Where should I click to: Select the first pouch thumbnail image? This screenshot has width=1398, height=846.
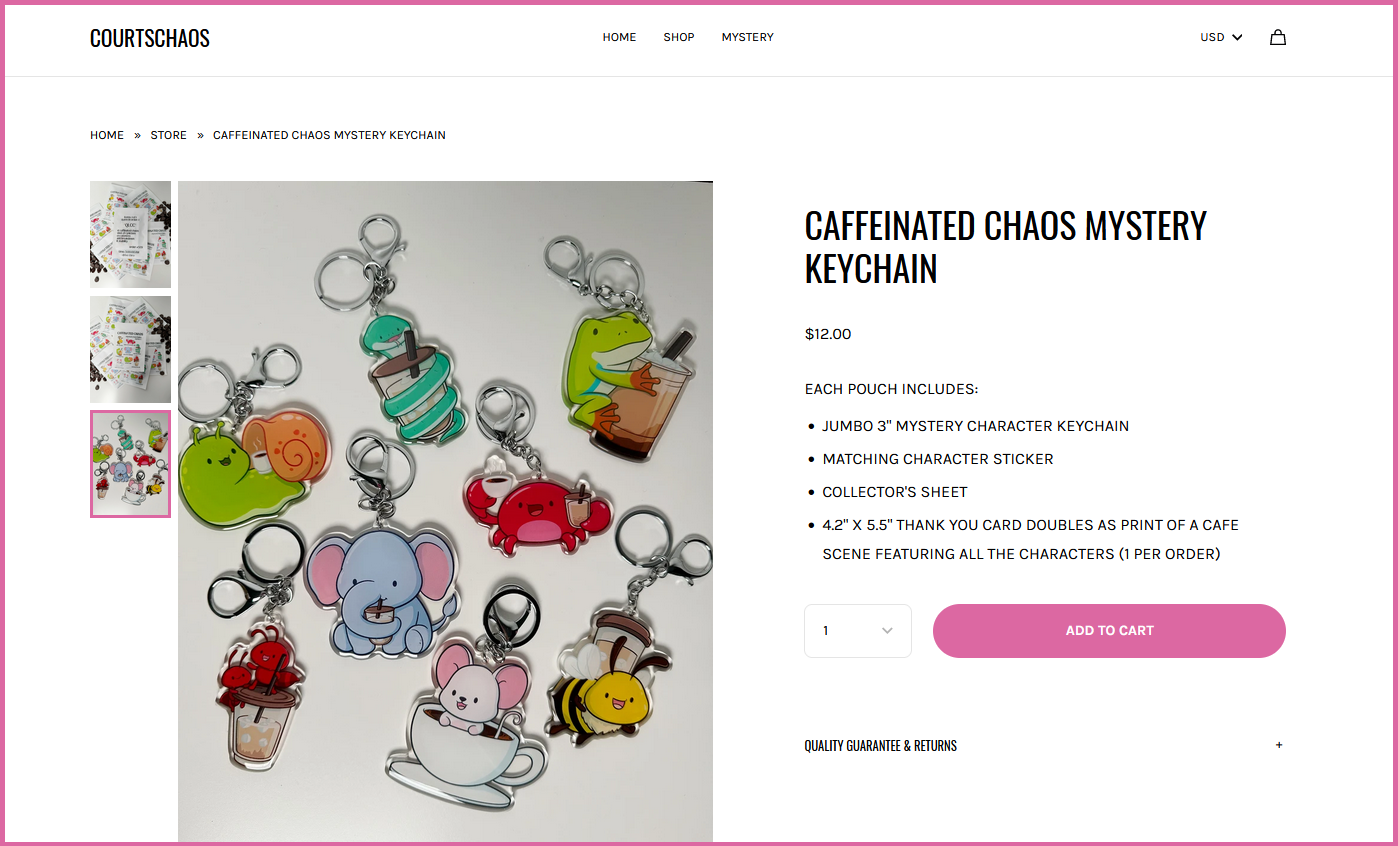[x=130, y=234]
